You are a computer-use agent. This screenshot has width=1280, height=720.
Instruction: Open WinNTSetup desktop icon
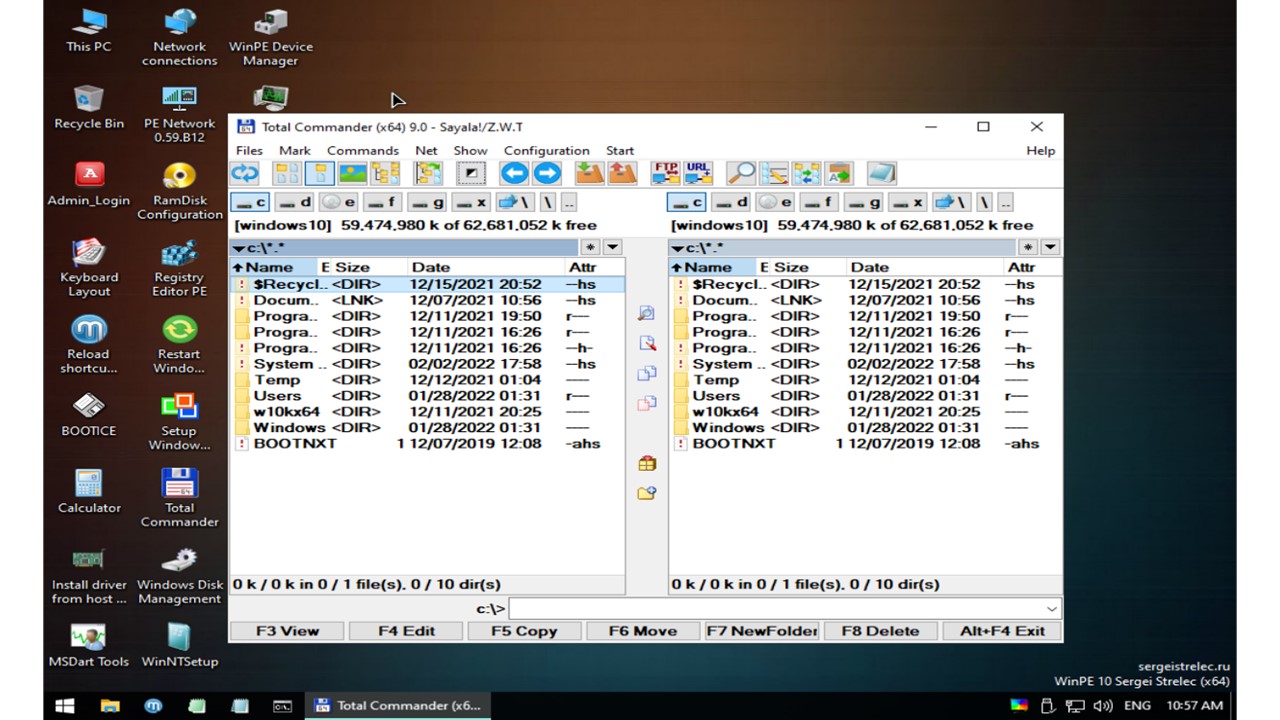(179, 645)
